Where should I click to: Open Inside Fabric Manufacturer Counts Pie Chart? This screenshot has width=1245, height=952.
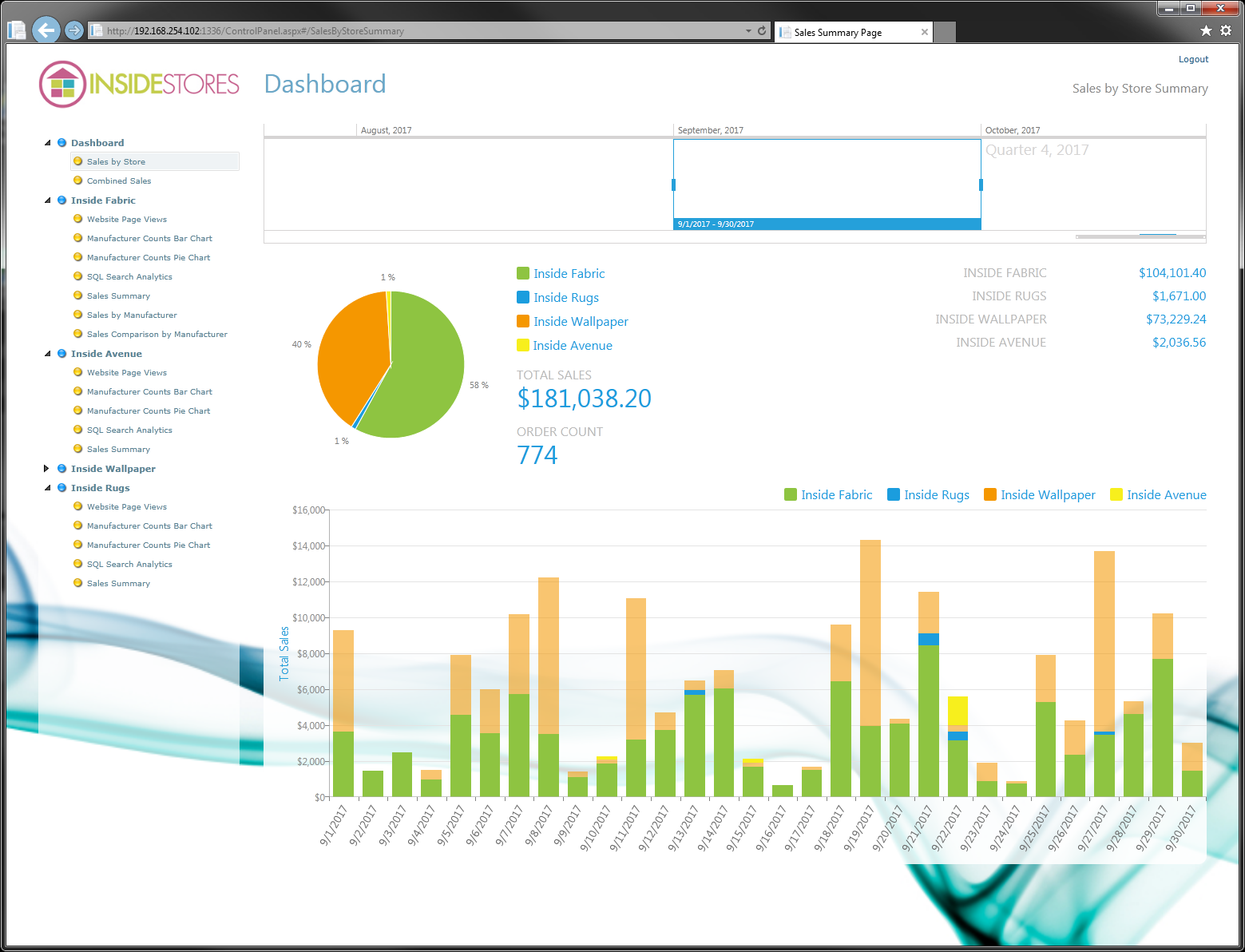pos(149,258)
